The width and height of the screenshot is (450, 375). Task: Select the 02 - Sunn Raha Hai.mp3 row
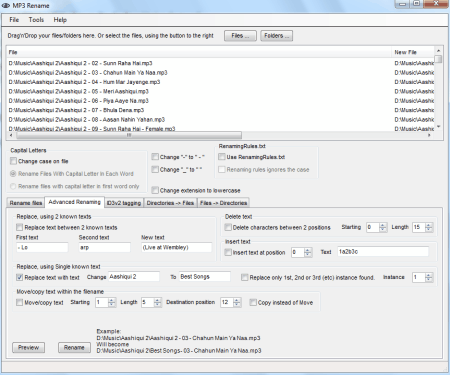tap(221, 63)
